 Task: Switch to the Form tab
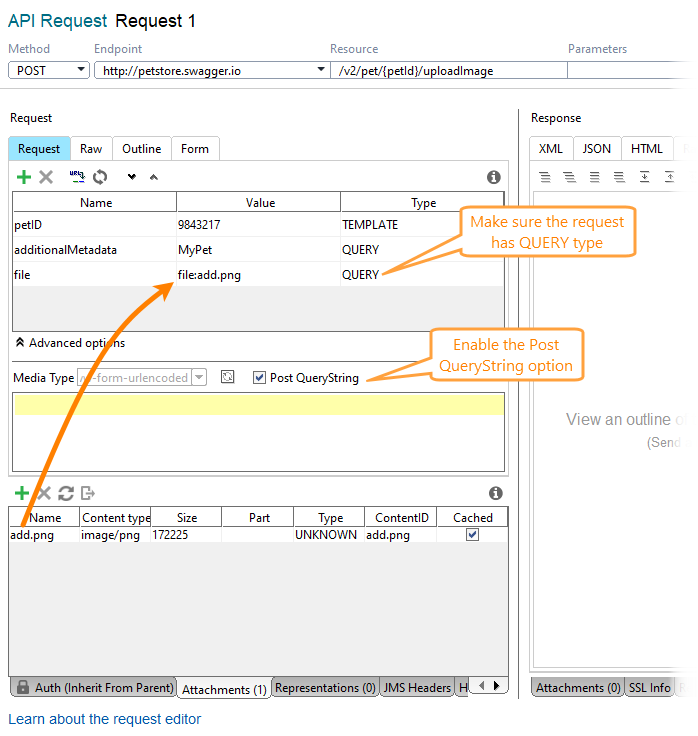[x=195, y=149]
